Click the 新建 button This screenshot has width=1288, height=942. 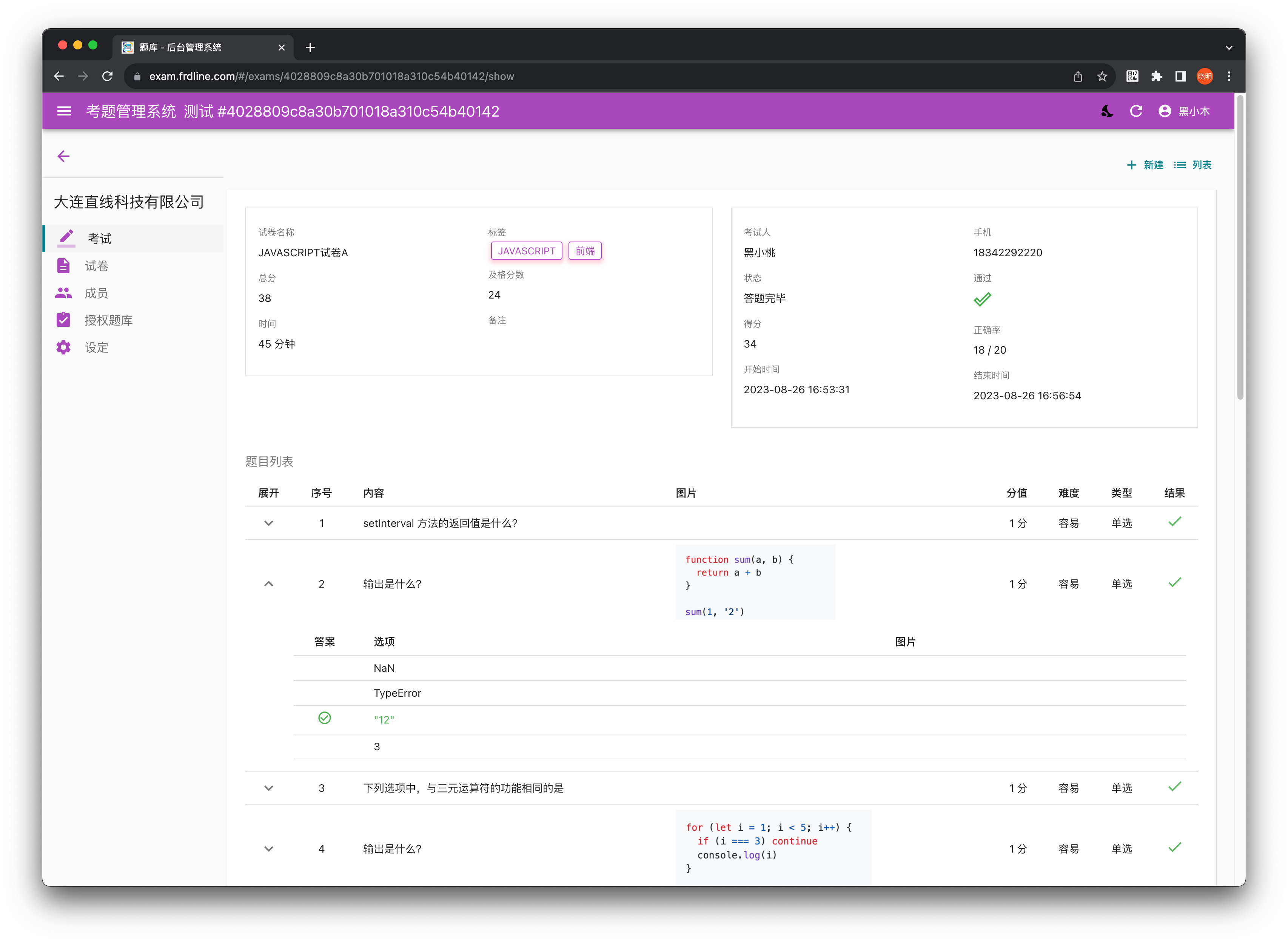tap(1145, 165)
